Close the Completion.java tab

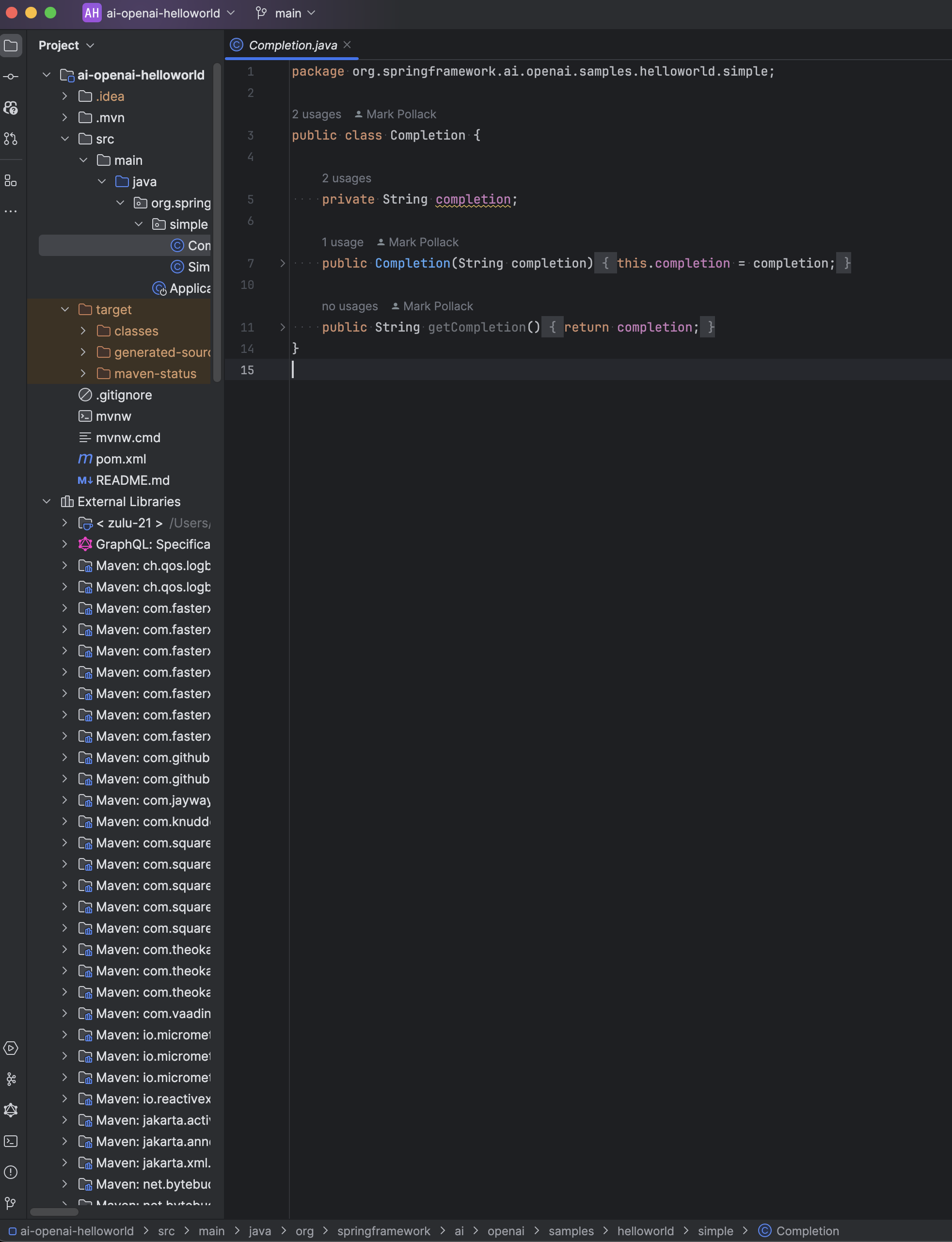pos(348,45)
